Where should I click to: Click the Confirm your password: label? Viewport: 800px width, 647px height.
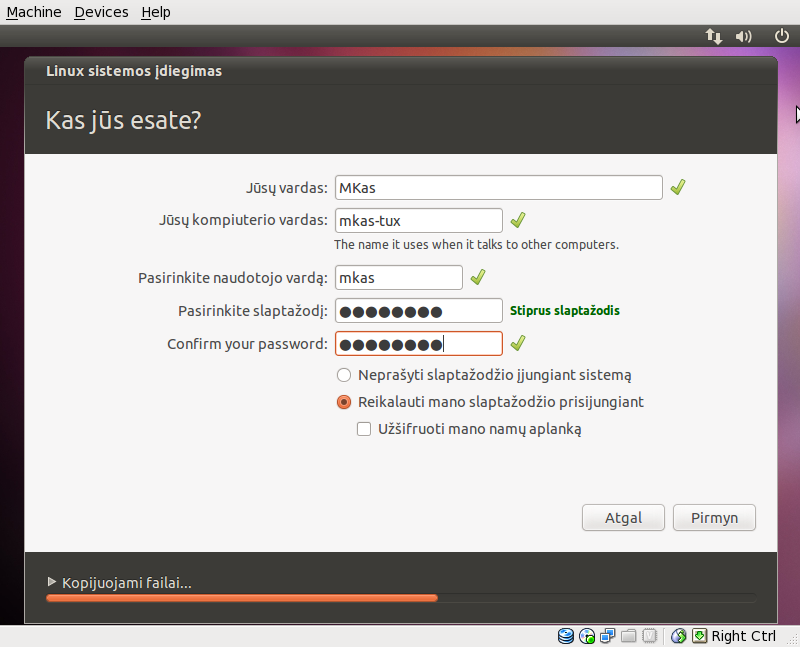point(247,344)
